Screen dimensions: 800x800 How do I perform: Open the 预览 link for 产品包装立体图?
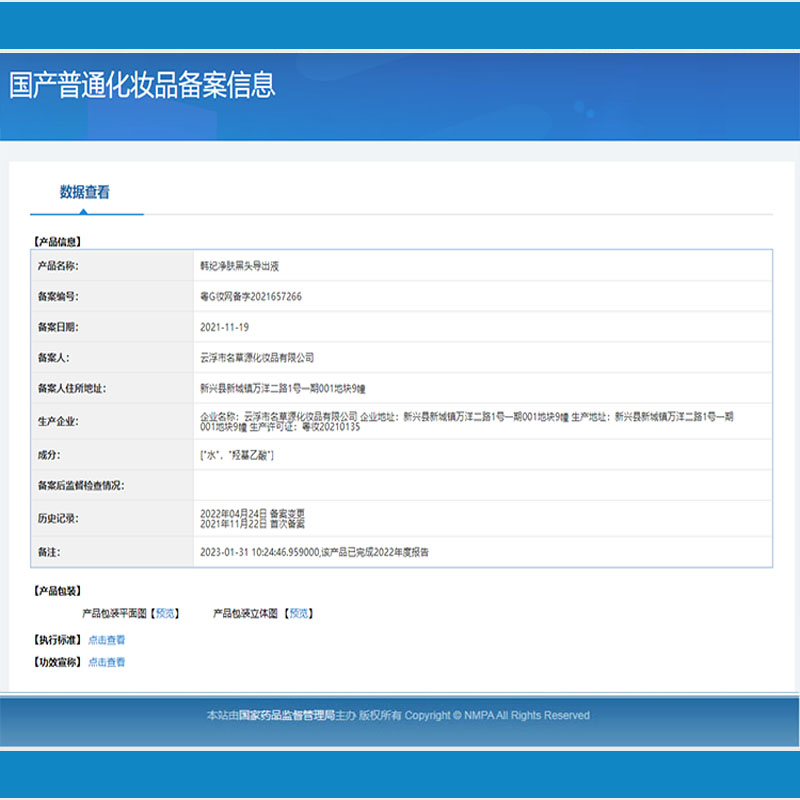tap(300, 614)
